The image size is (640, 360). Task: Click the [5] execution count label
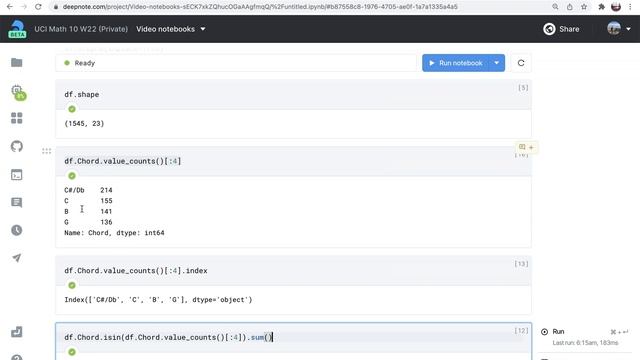[523, 88]
